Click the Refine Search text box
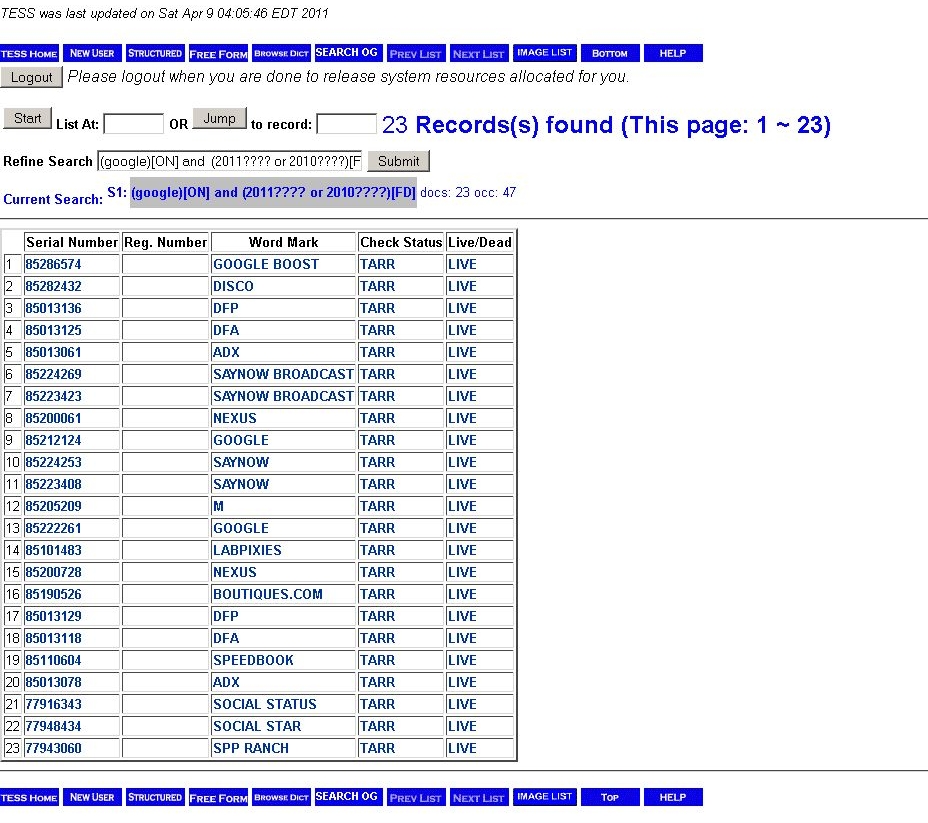928x823 pixels. point(229,161)
